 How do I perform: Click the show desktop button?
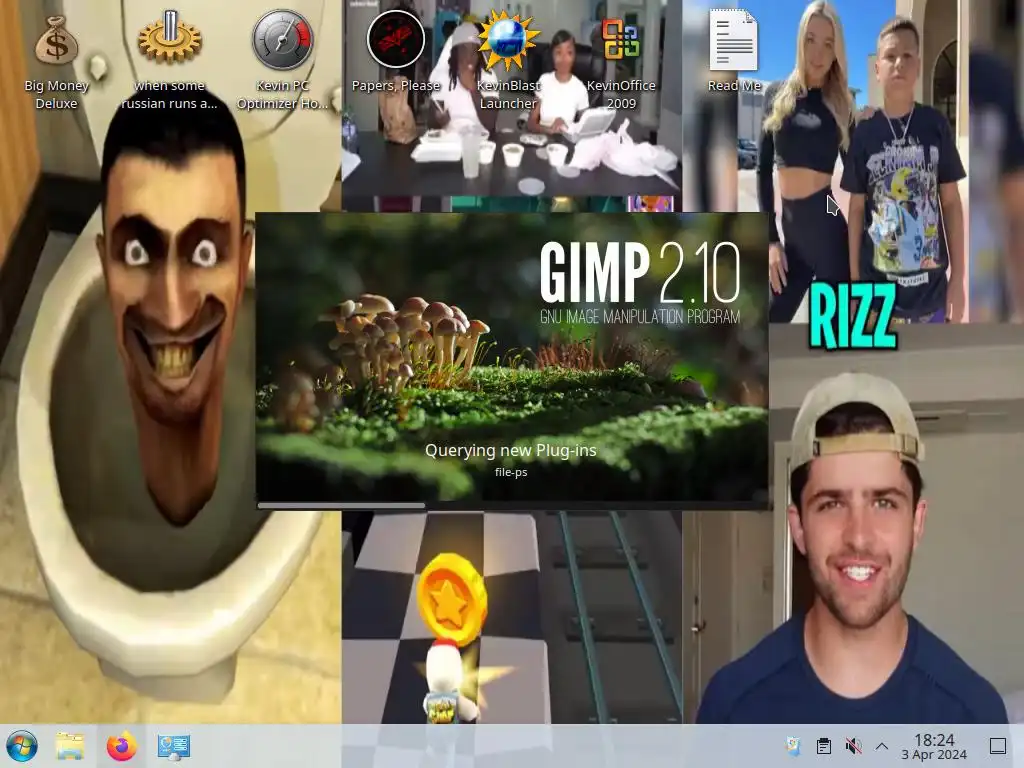click(x=998, y=746)
